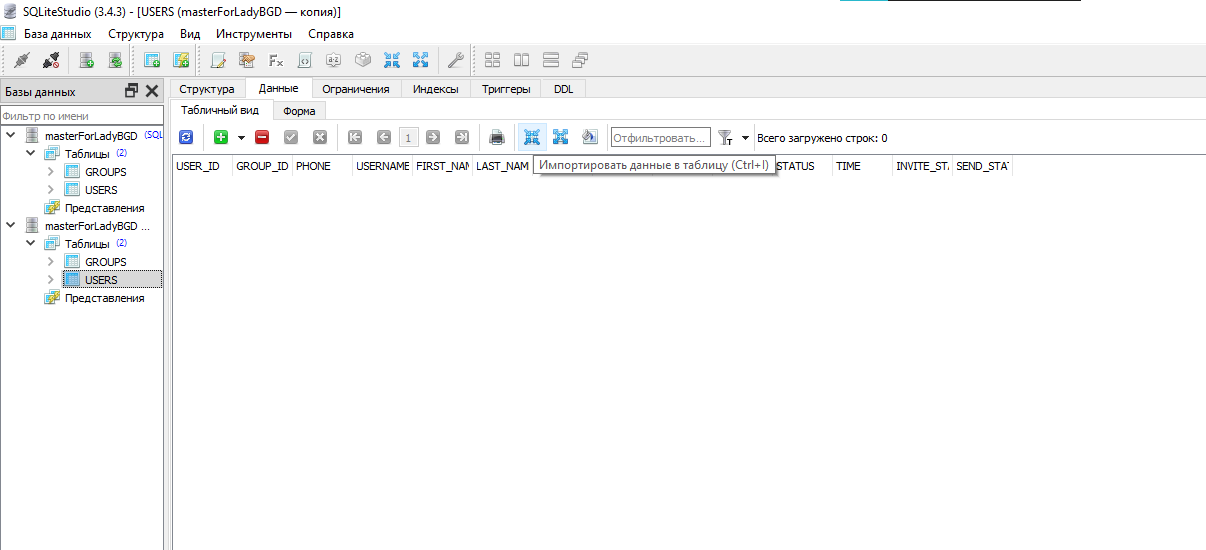Switch to the Форма view tab
The height and width of the screenshot is (550, 1206).
coord(299,111)
